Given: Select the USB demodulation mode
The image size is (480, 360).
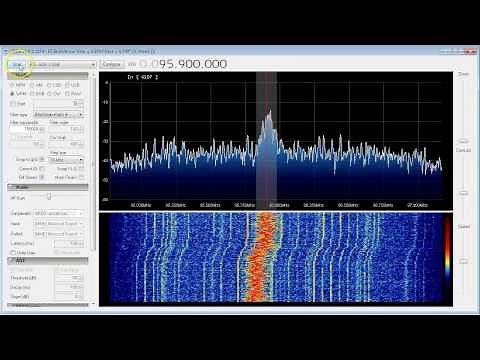Looking at the screenshot, I should [72, 85].
